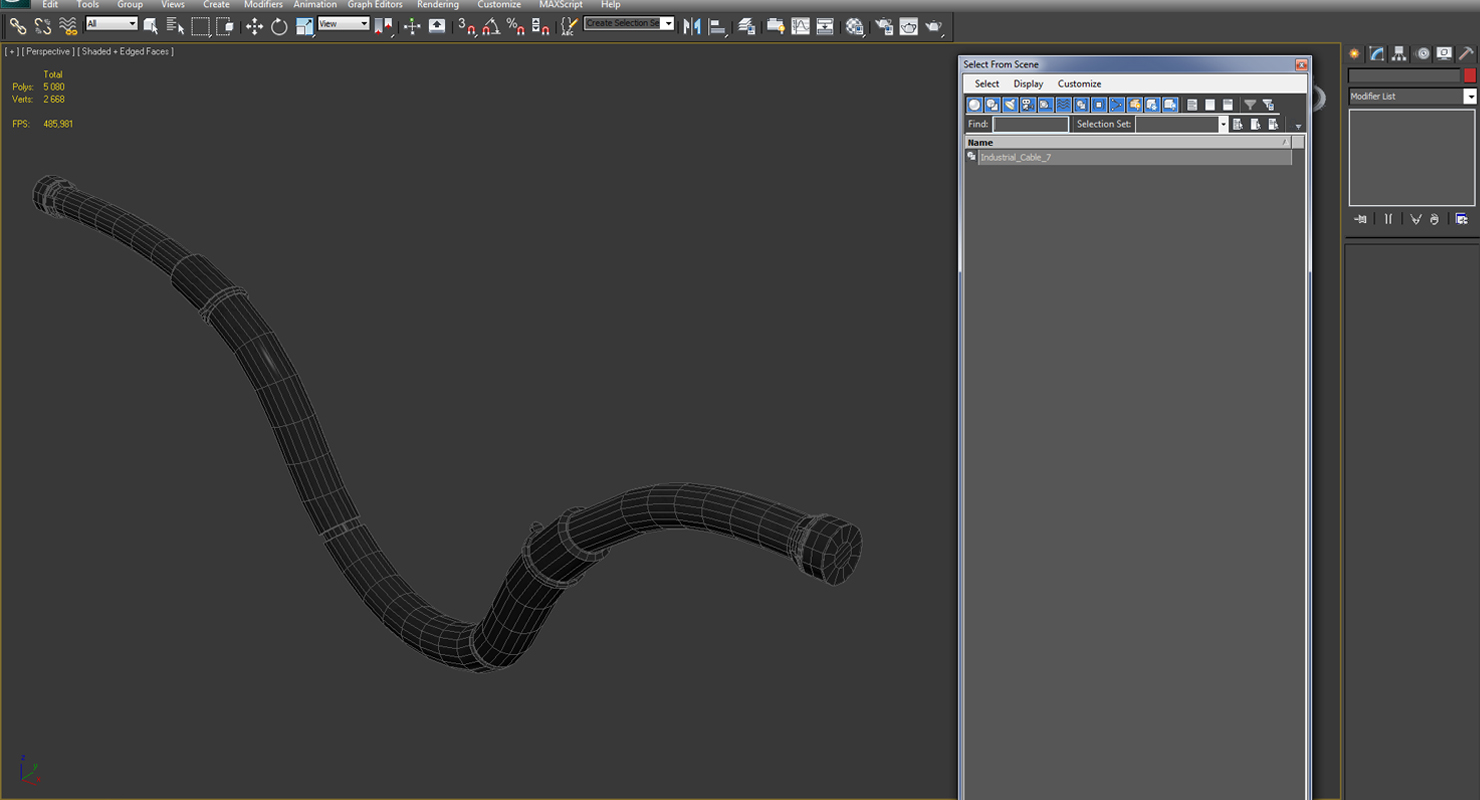Open Select menu in Select From Scene

coord(987,84)
